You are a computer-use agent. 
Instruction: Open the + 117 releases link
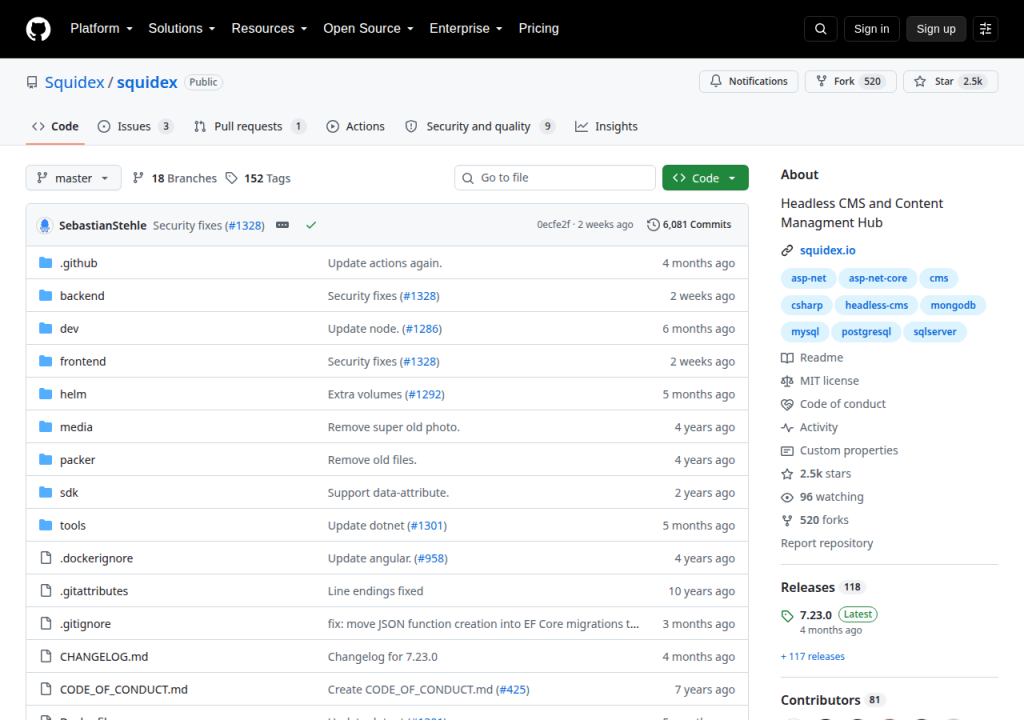click(x=812, y=657)
